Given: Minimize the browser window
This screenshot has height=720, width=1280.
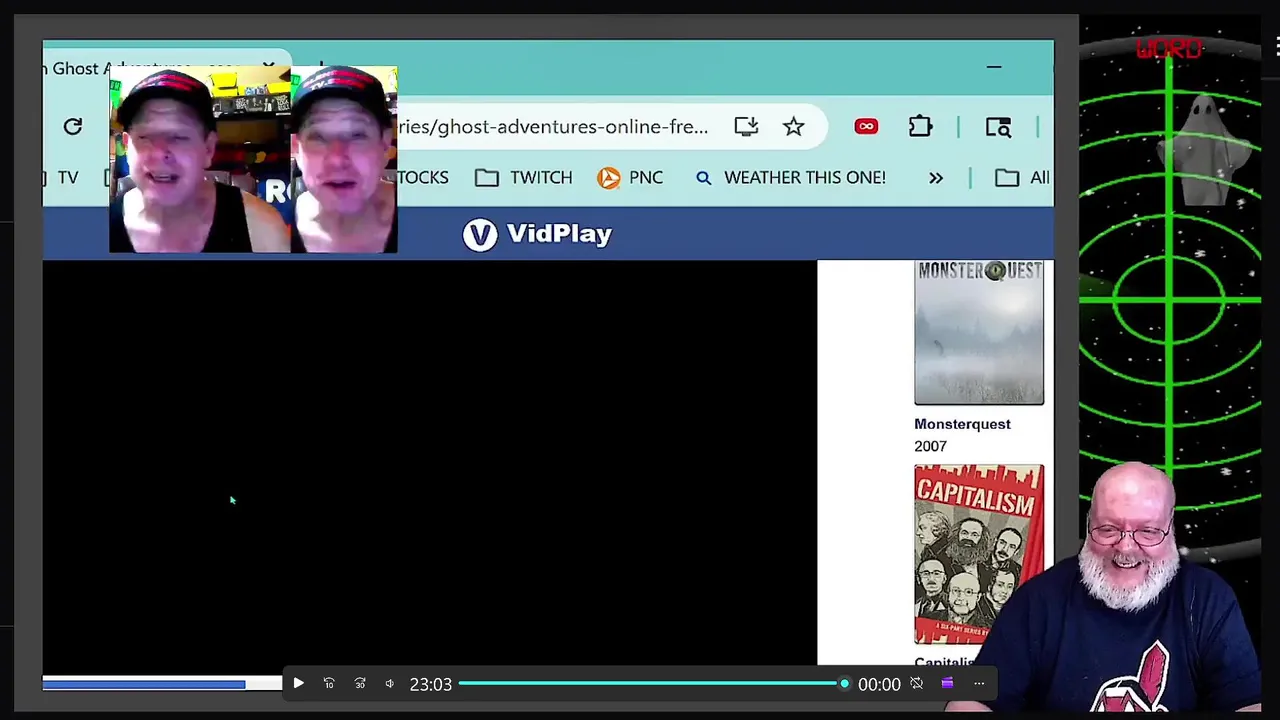Looking at the screenshot, I should point(994,68).
